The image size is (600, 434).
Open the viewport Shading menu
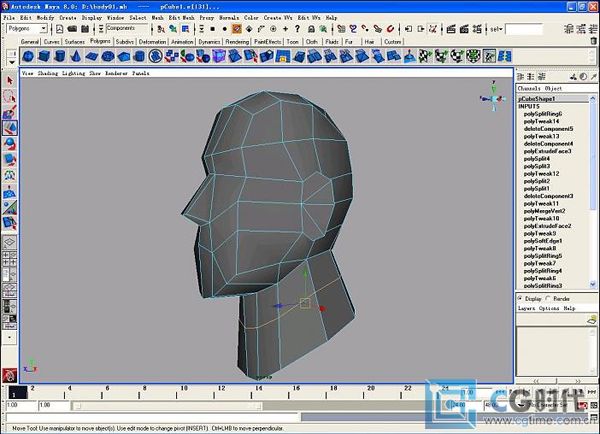(x=48, y=73)
